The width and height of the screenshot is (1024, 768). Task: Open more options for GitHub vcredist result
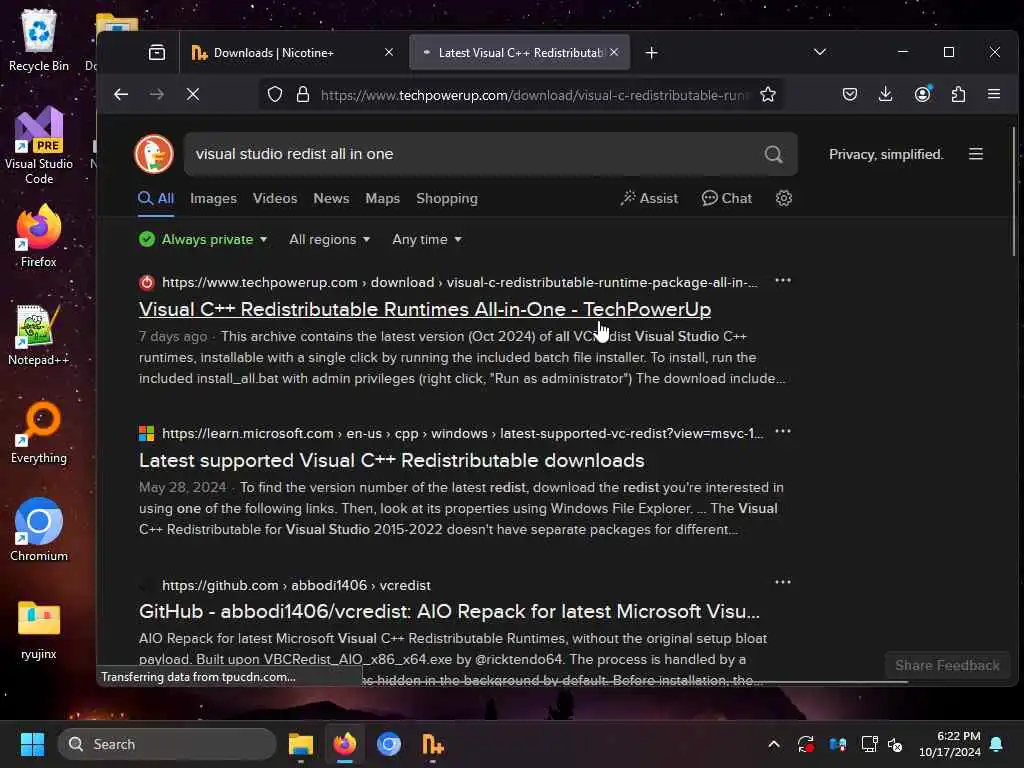(x=782, y=583)
